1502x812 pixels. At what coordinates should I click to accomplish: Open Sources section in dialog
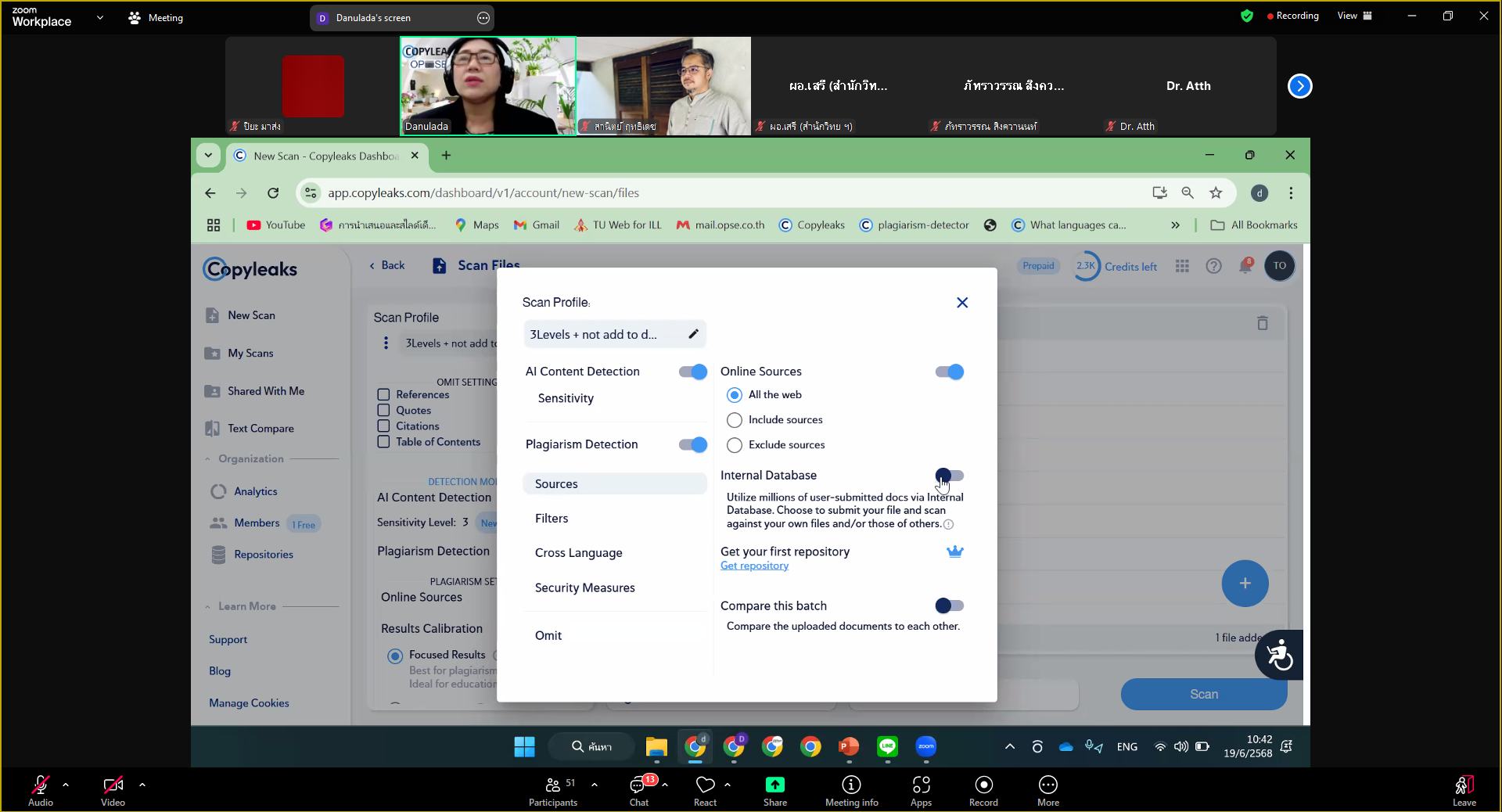click(615, 484)
